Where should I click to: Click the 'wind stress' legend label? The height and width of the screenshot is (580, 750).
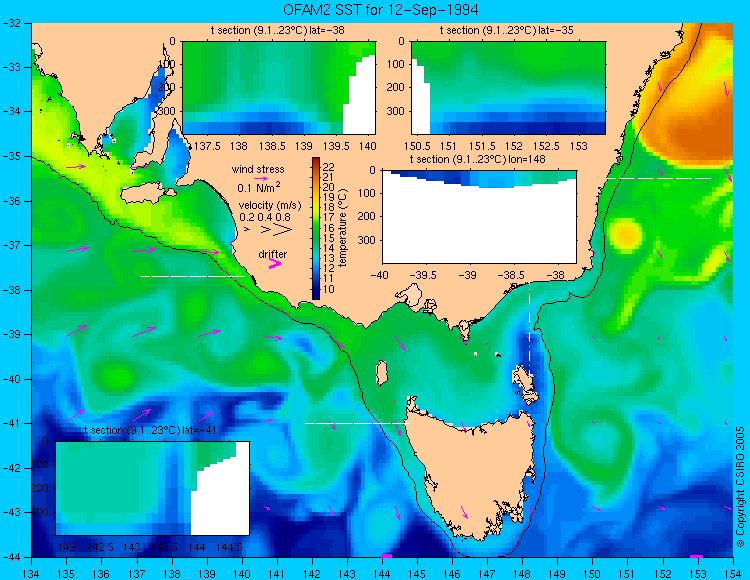pos(258,169)
